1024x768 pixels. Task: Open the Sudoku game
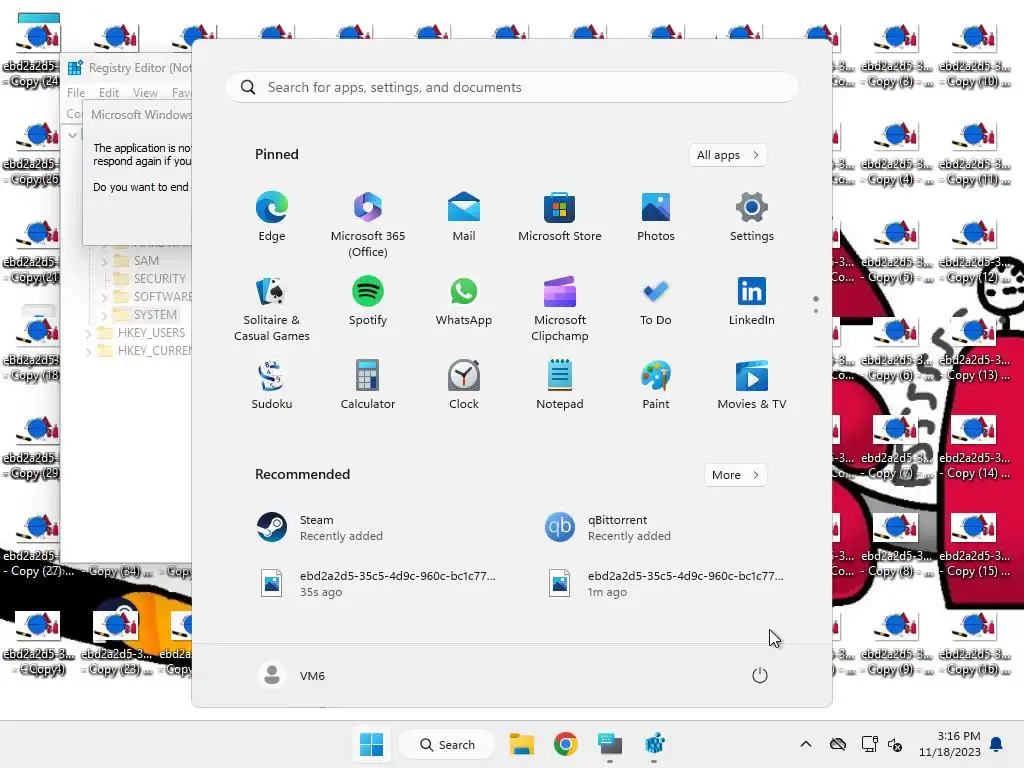272,385
